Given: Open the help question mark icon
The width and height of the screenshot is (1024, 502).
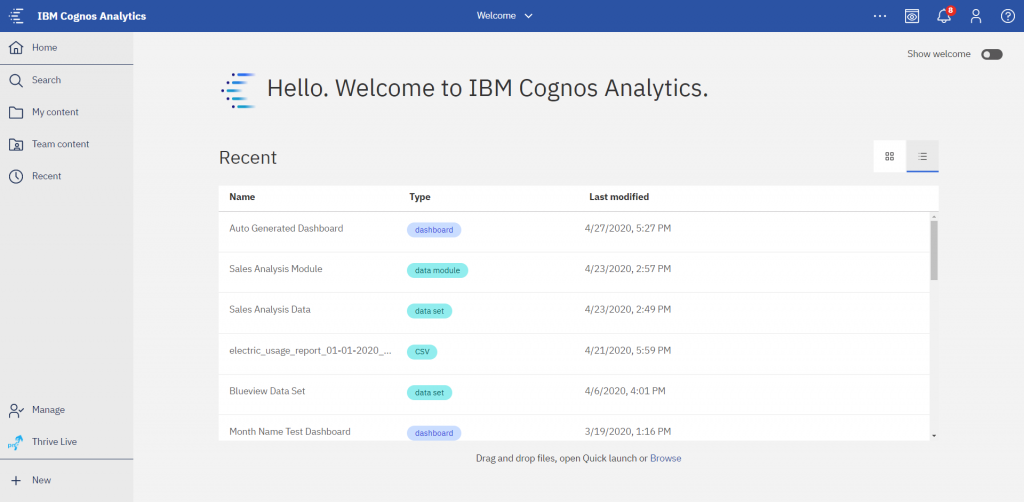Looking at the screenshot, I should [1008, 16].
